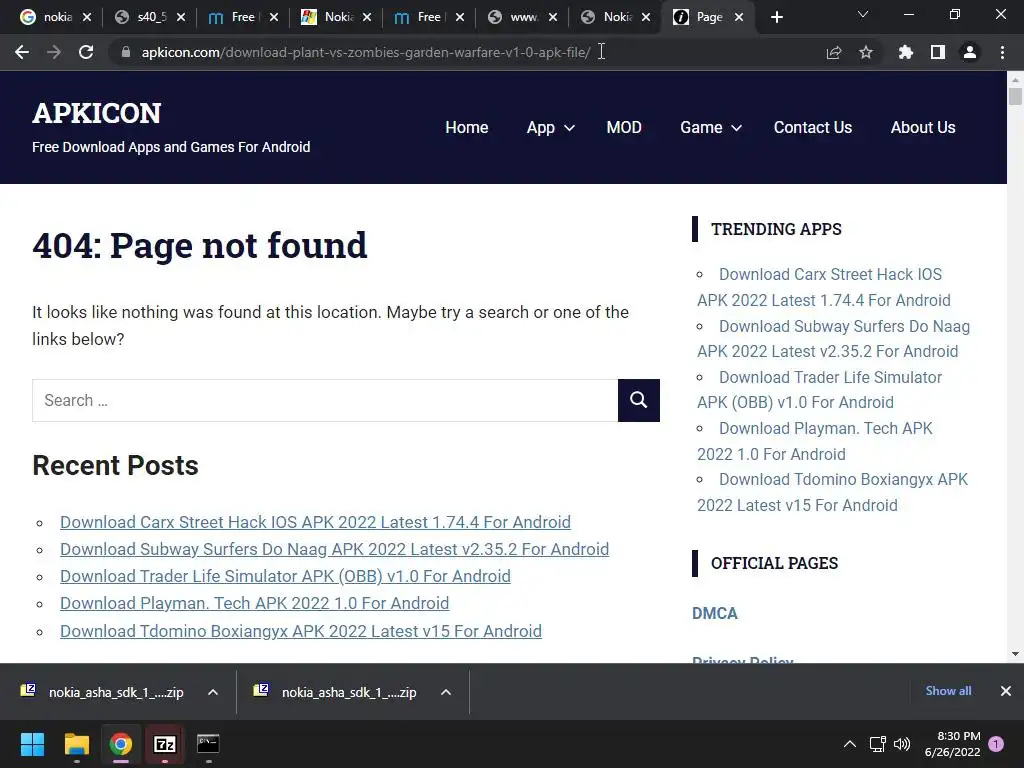1024x768 pixels.
Task: Open Trader Life Simulator recent post
Action: (x=285, y=576)
